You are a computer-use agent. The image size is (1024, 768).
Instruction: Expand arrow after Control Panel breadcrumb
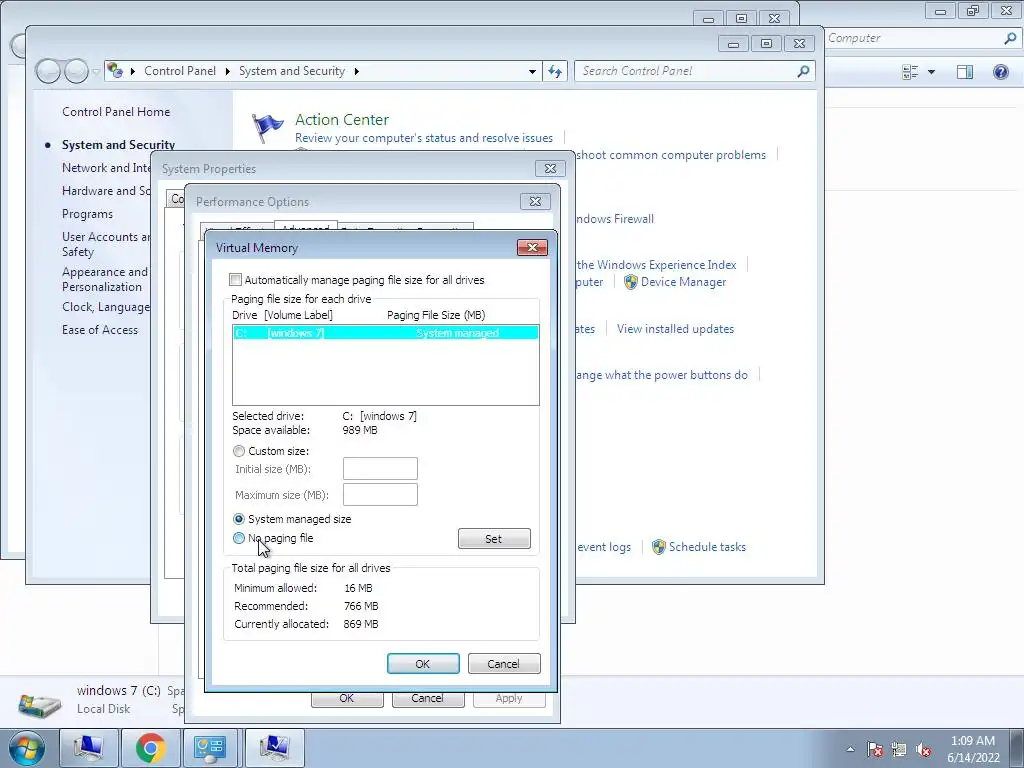227,71
